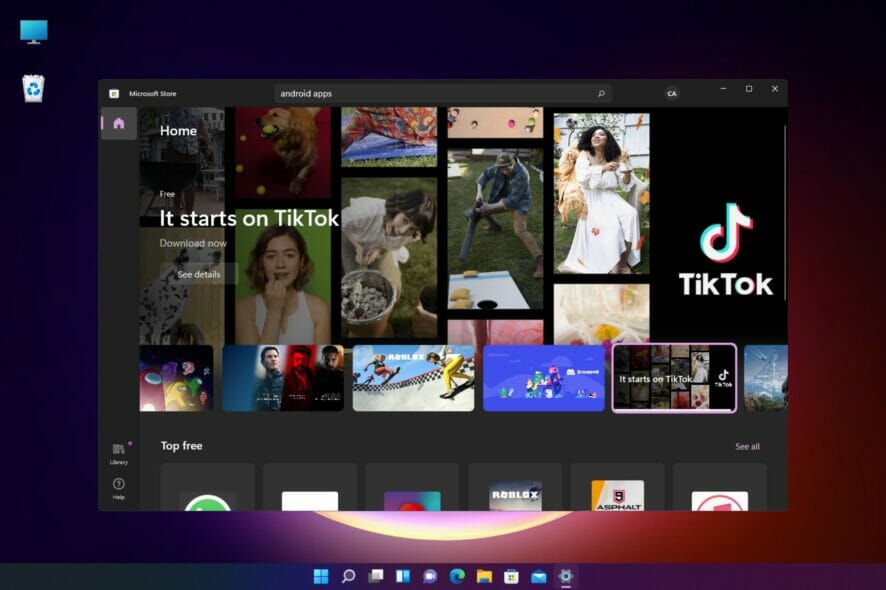Open the Asphalt 9 app card in Top free

[x=618, y=487]
